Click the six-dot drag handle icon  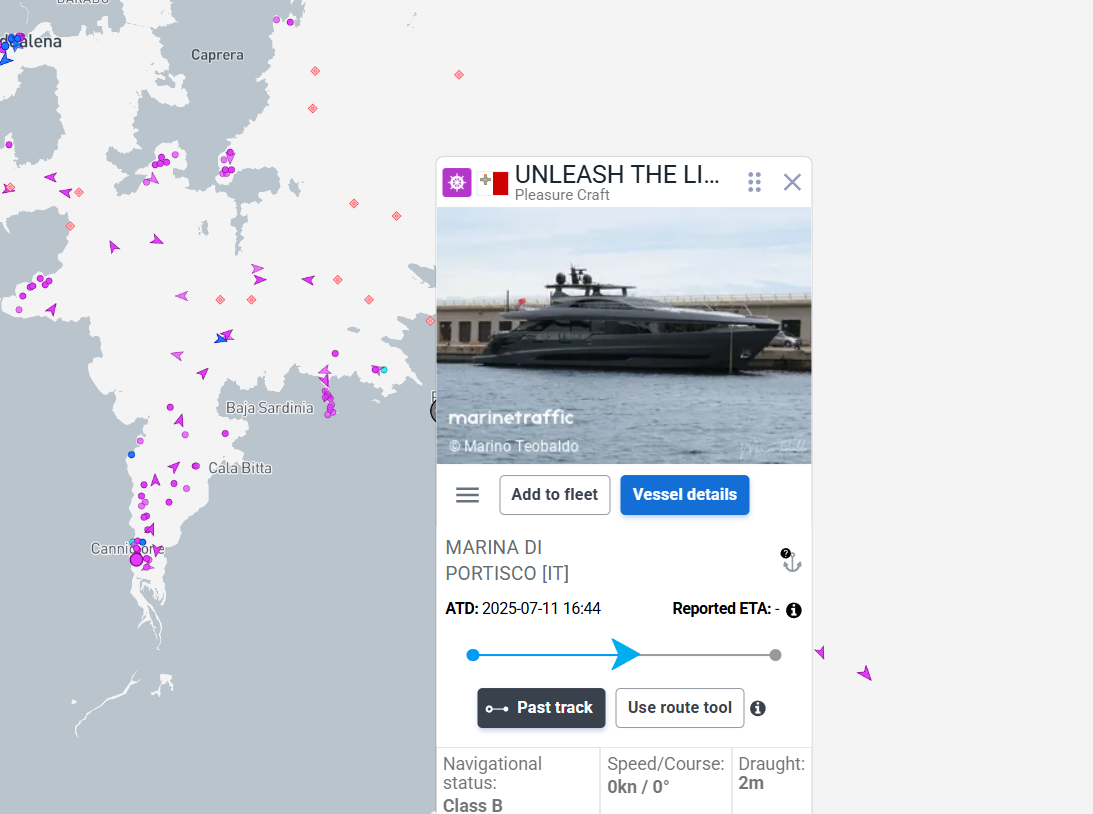[754, 183]
